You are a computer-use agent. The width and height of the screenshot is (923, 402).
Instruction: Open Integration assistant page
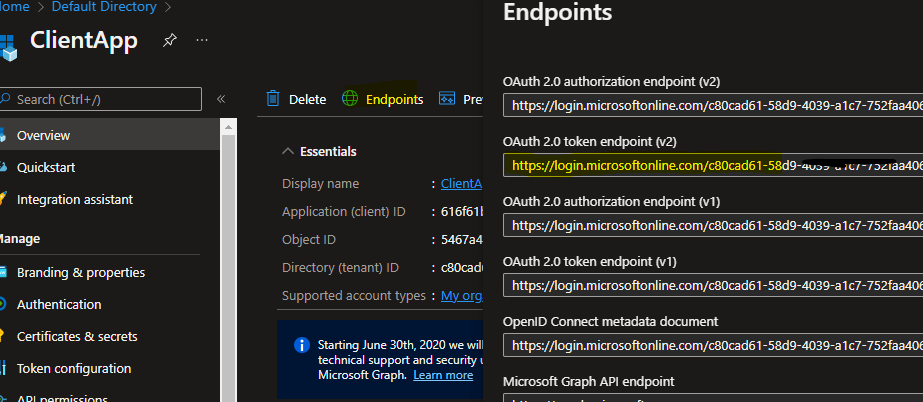[75, 199]
